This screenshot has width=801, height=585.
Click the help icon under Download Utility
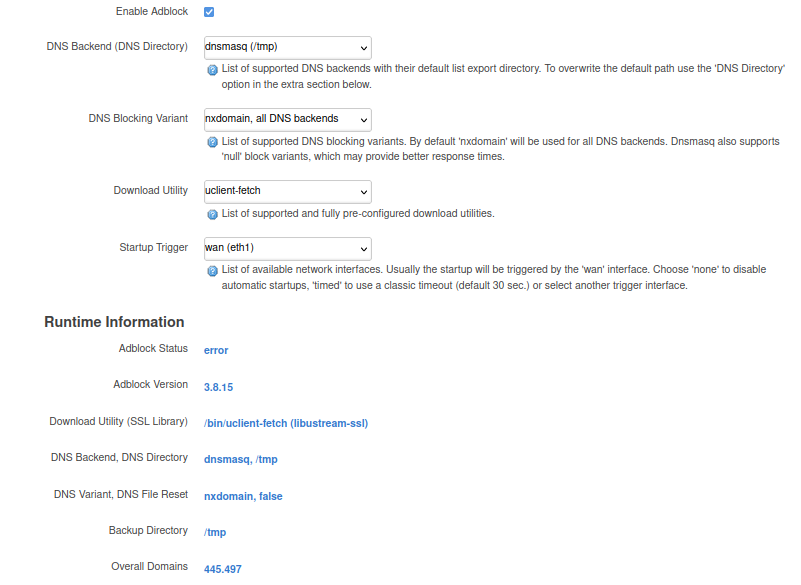[x=213, y=215]
